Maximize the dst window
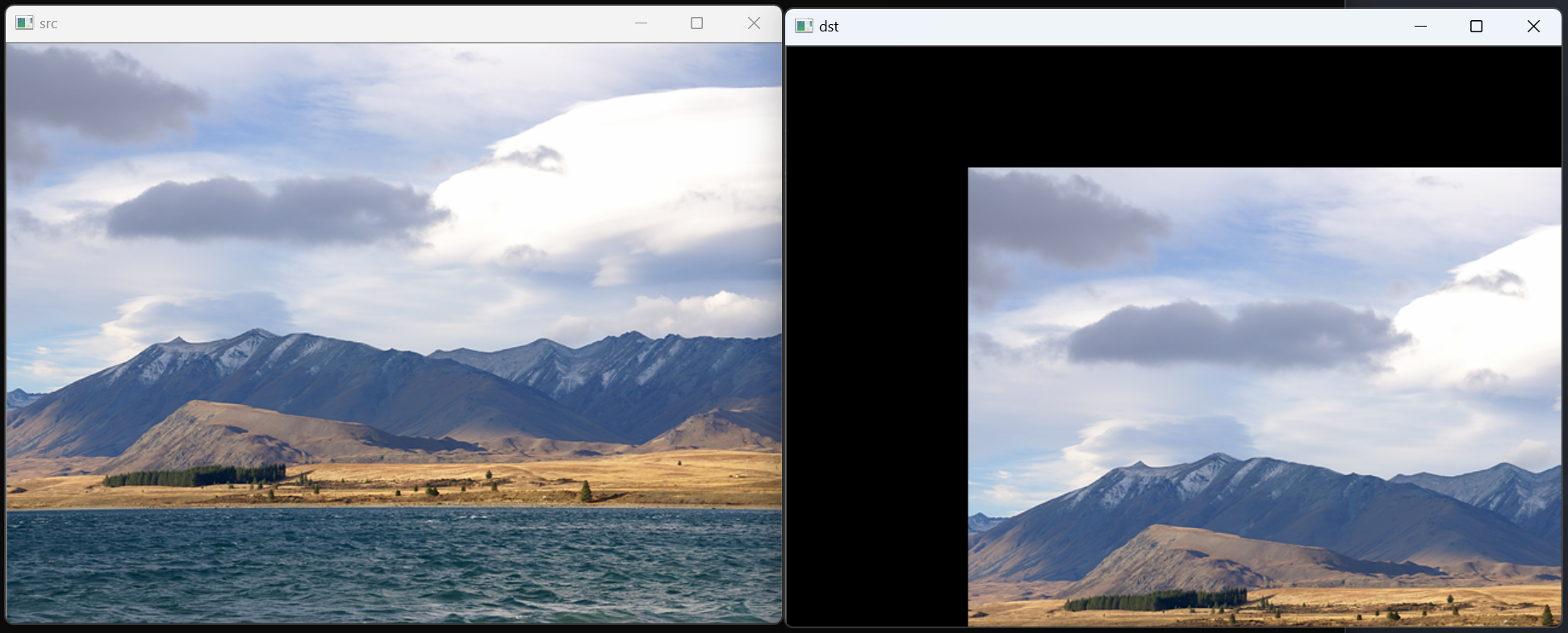 1476,26
